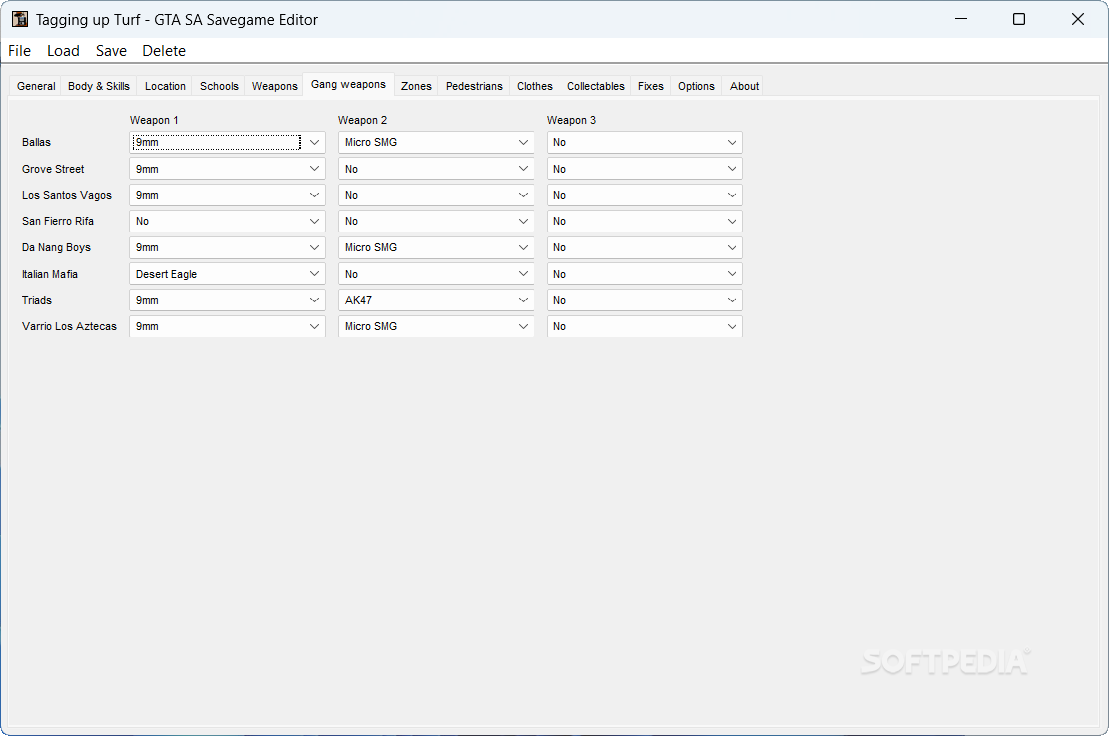This screenshot has height=736, width=1109.
Task: Click the Weapon 3 column header
Action: coord(571,120)
